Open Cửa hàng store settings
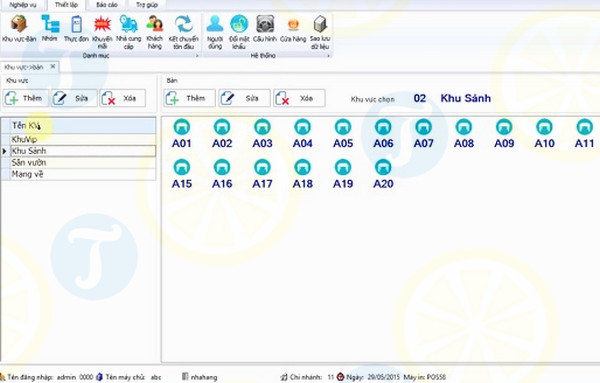Viewport: 600px width, 383px height. [x=293, y=28]
